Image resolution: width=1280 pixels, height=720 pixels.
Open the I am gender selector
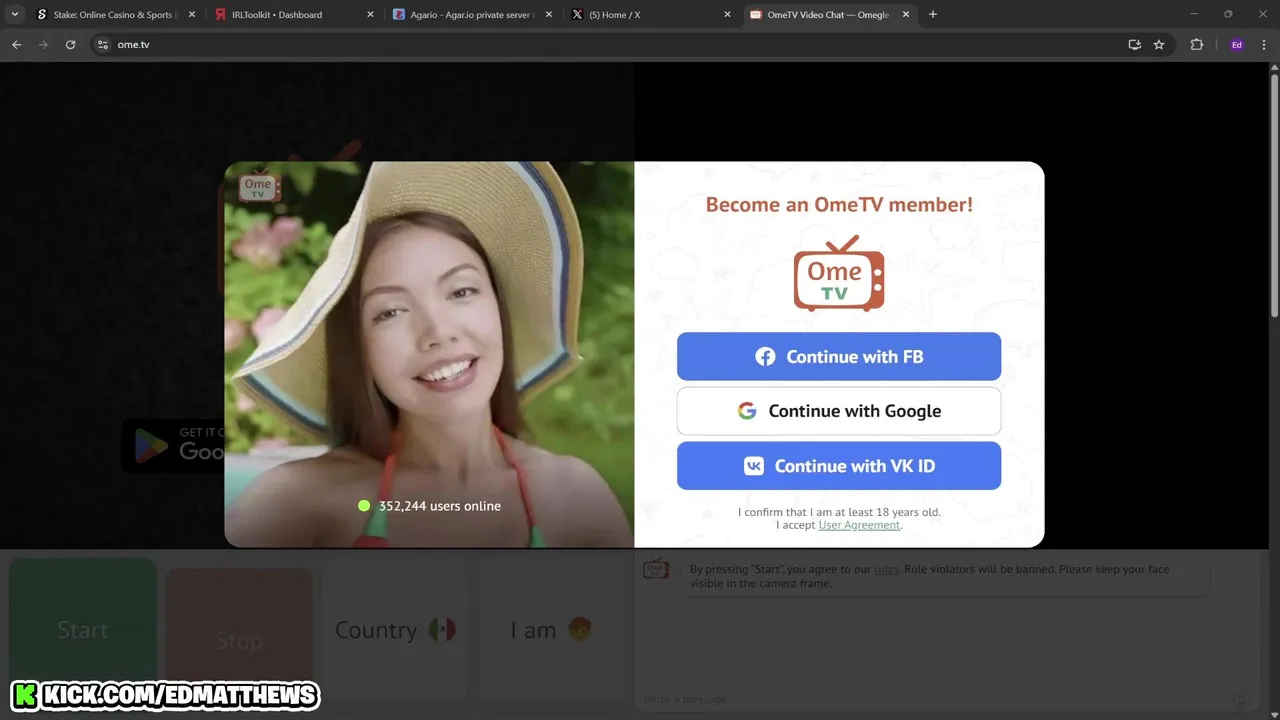[551, 630]
